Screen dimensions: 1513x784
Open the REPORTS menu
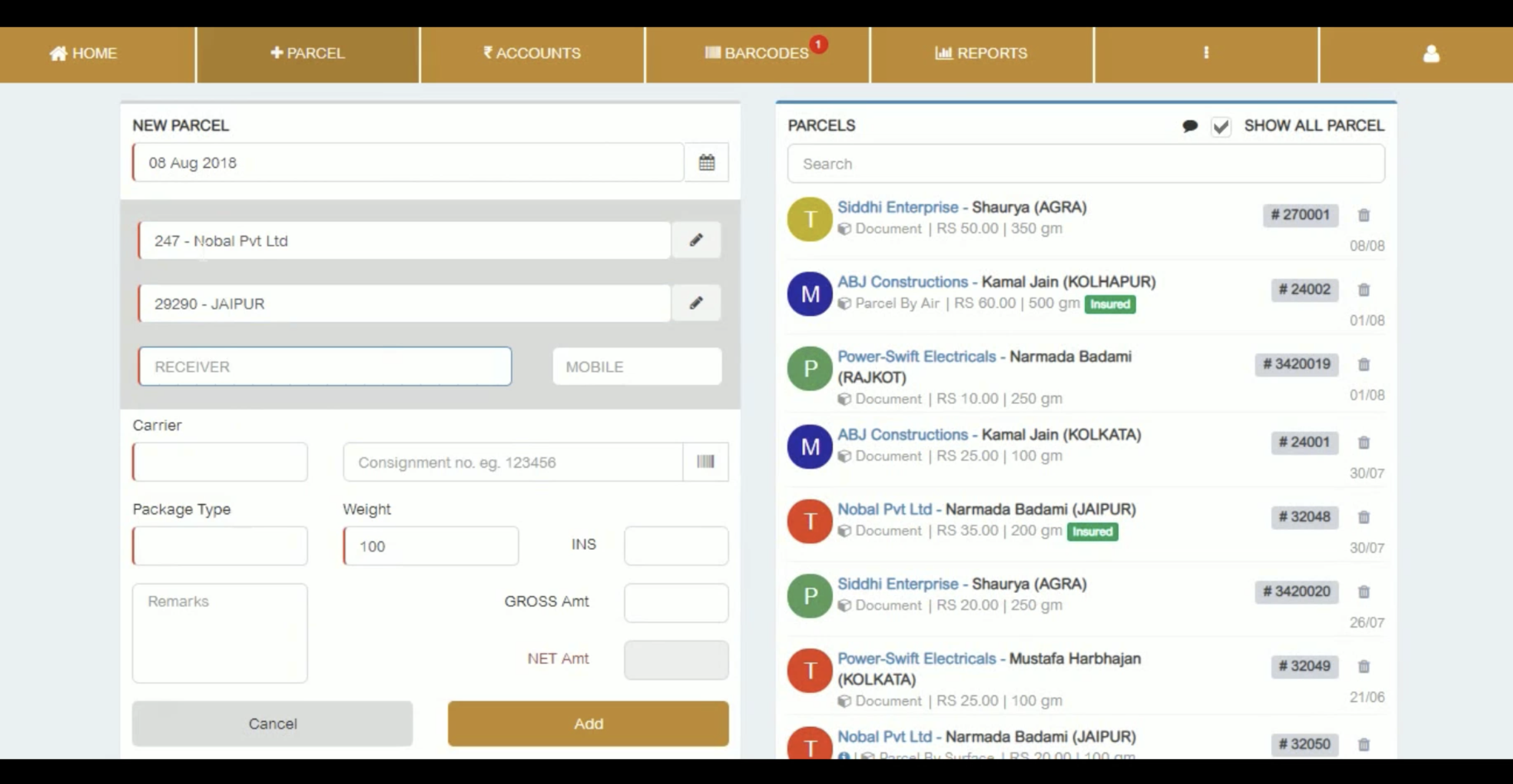(x=981, y=54)
